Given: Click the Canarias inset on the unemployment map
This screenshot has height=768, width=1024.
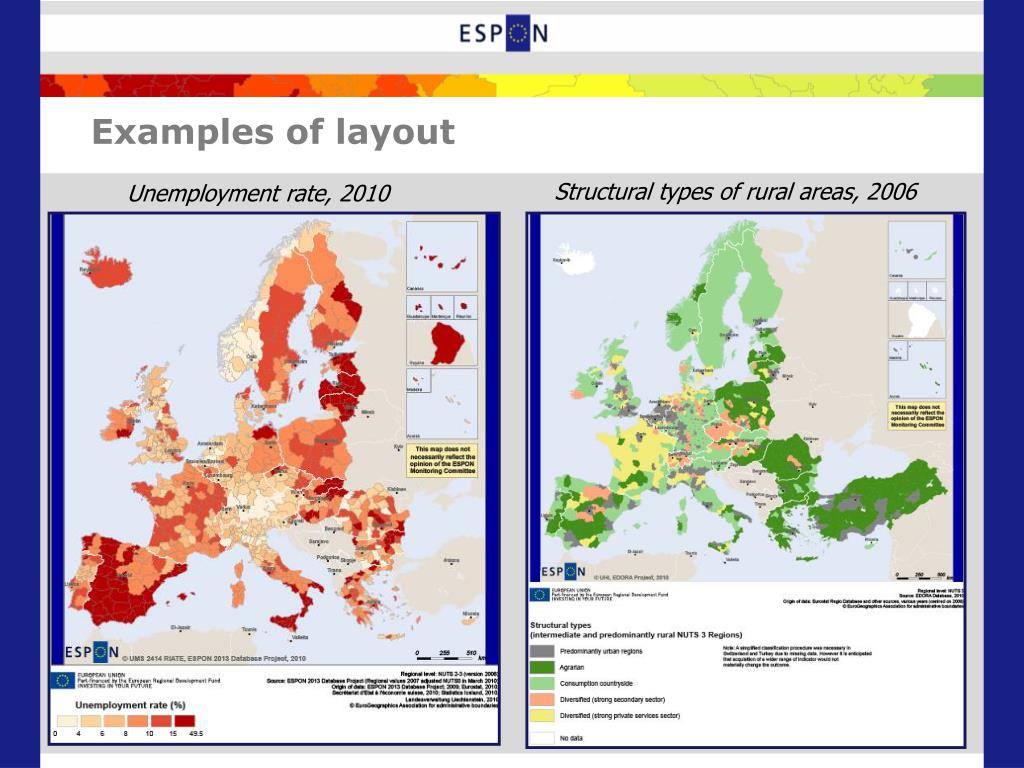Looking at the screenshot, I should coord(442,257).
